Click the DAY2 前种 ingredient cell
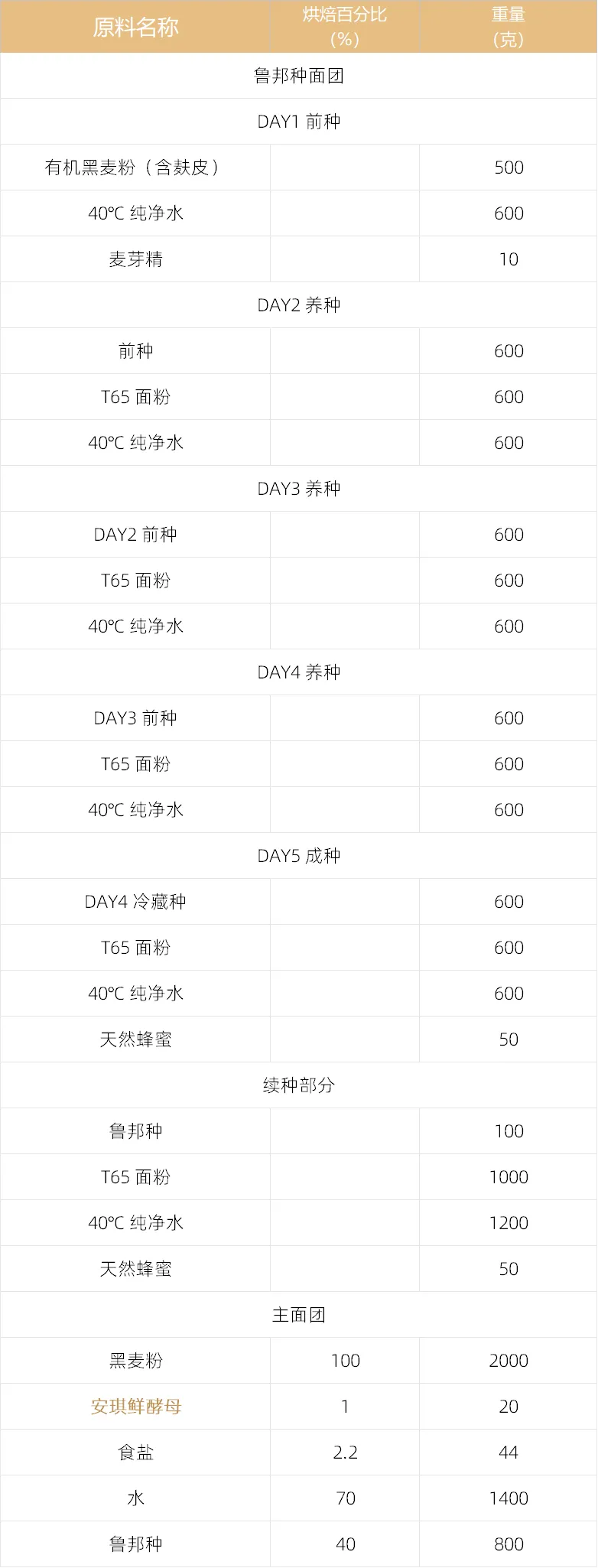598x1568 pixels. pos(135,535)
